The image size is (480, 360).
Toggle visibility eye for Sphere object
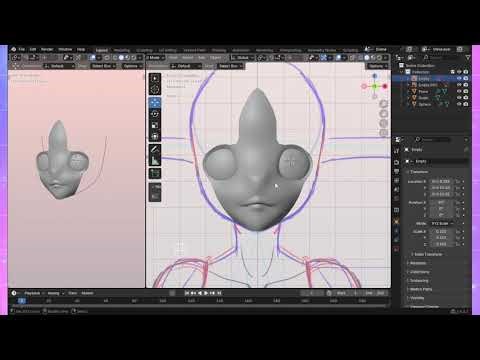(459, 104)
